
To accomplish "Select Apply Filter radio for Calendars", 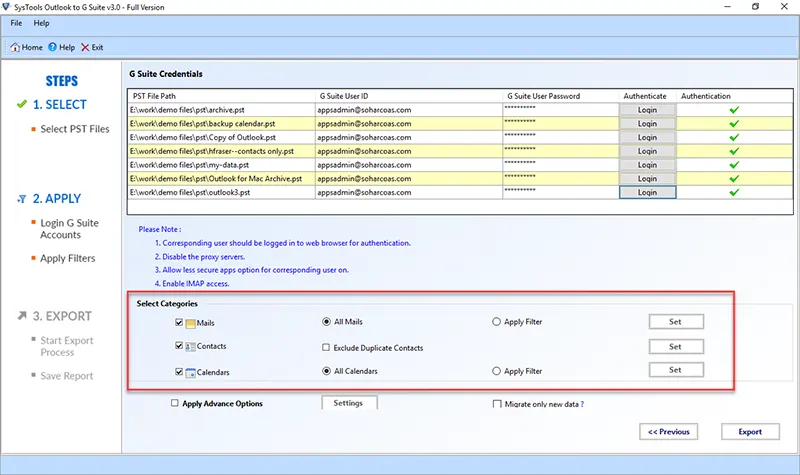I will 496,371.
